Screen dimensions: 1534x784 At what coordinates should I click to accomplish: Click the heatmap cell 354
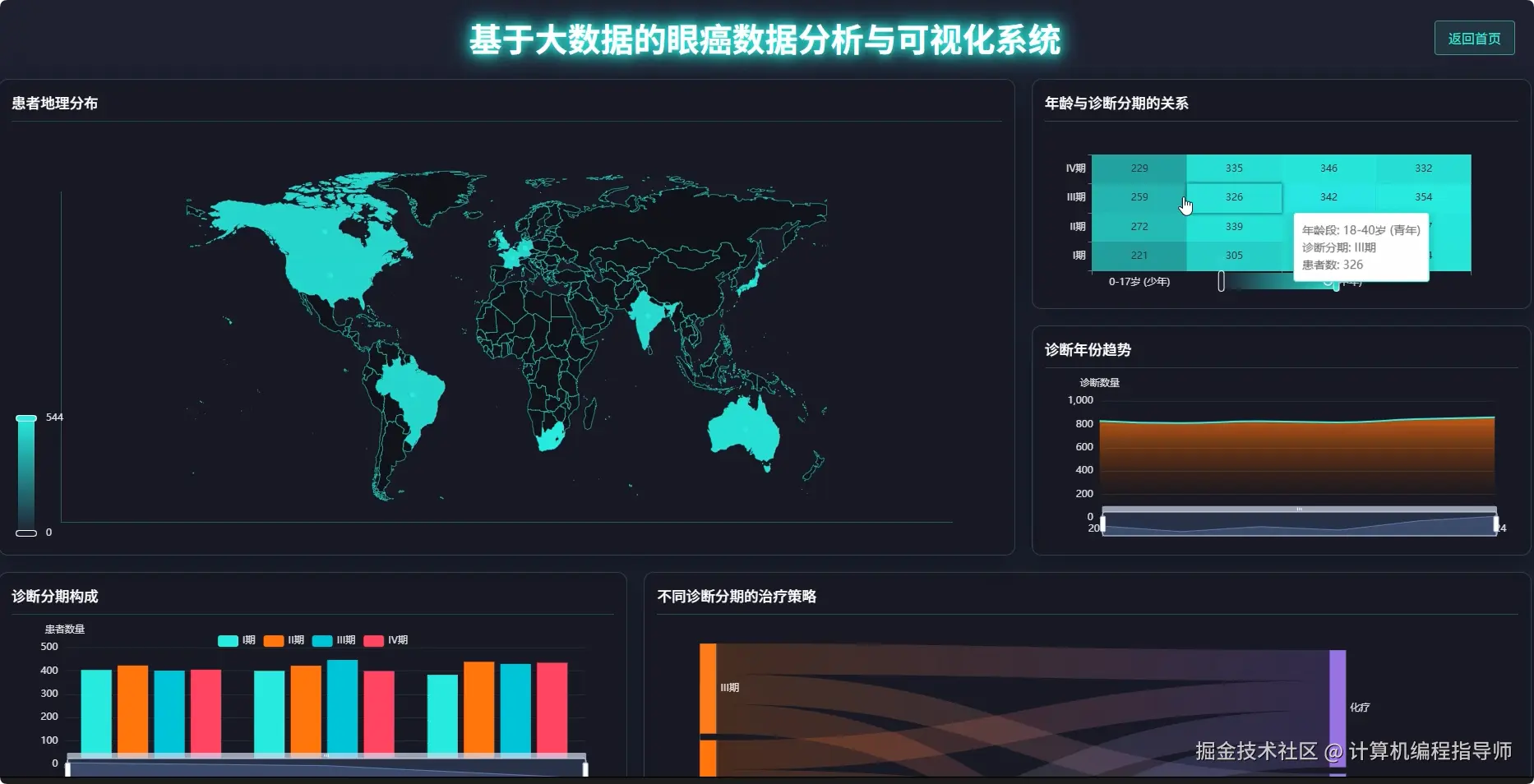(1424, 197)
